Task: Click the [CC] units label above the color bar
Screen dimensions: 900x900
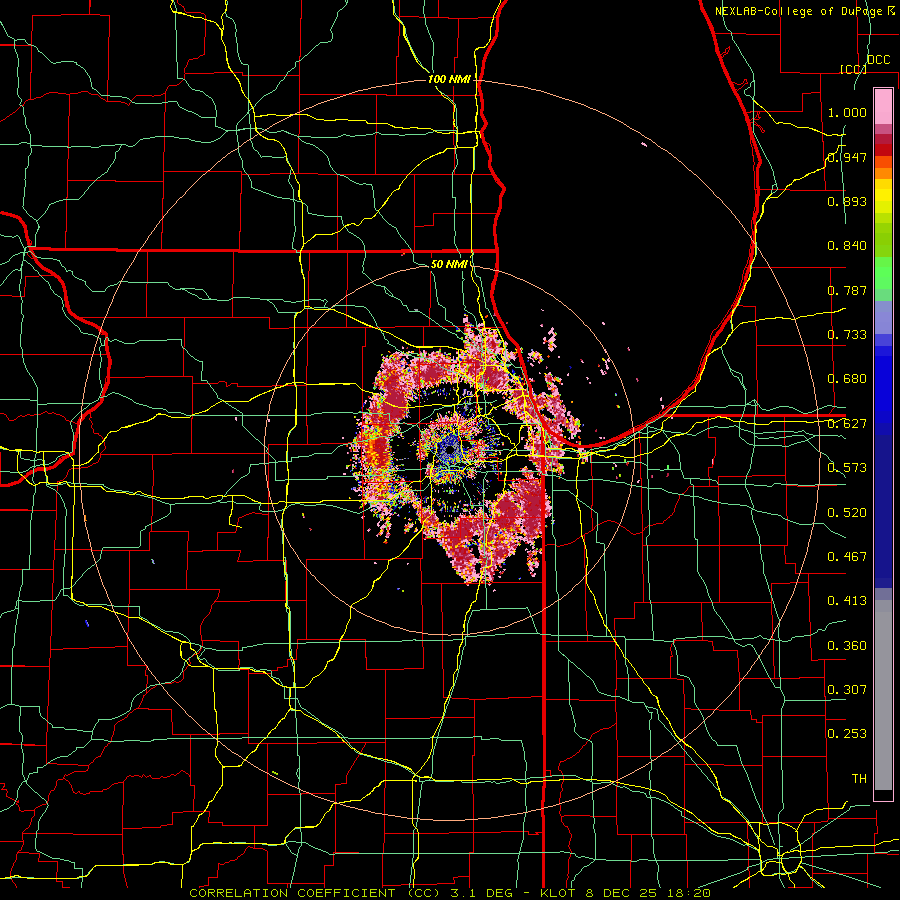Action: point(853,69)
